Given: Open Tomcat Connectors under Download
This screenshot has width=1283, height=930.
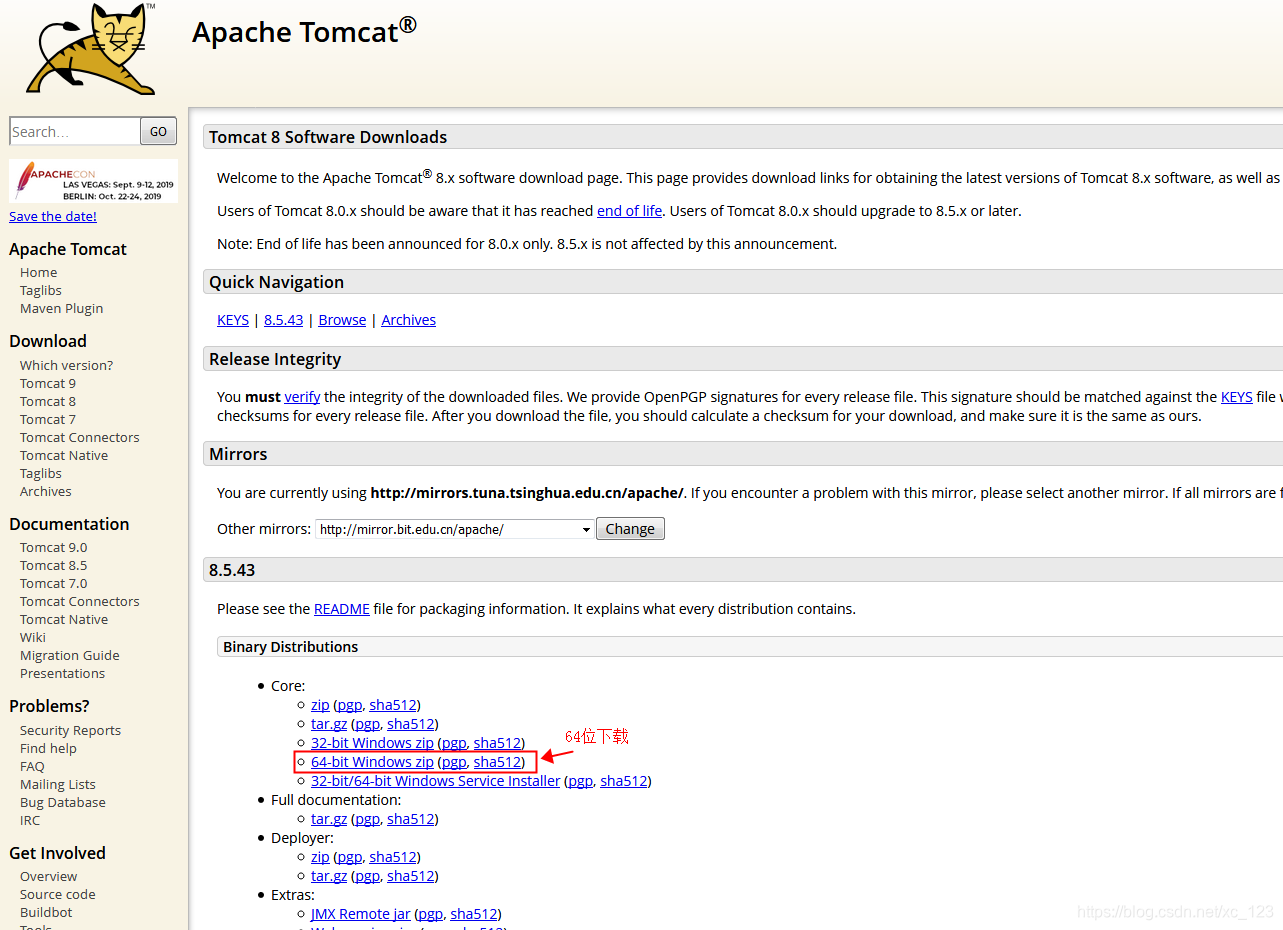Looking at the screenshot, I should pos(79,438).
